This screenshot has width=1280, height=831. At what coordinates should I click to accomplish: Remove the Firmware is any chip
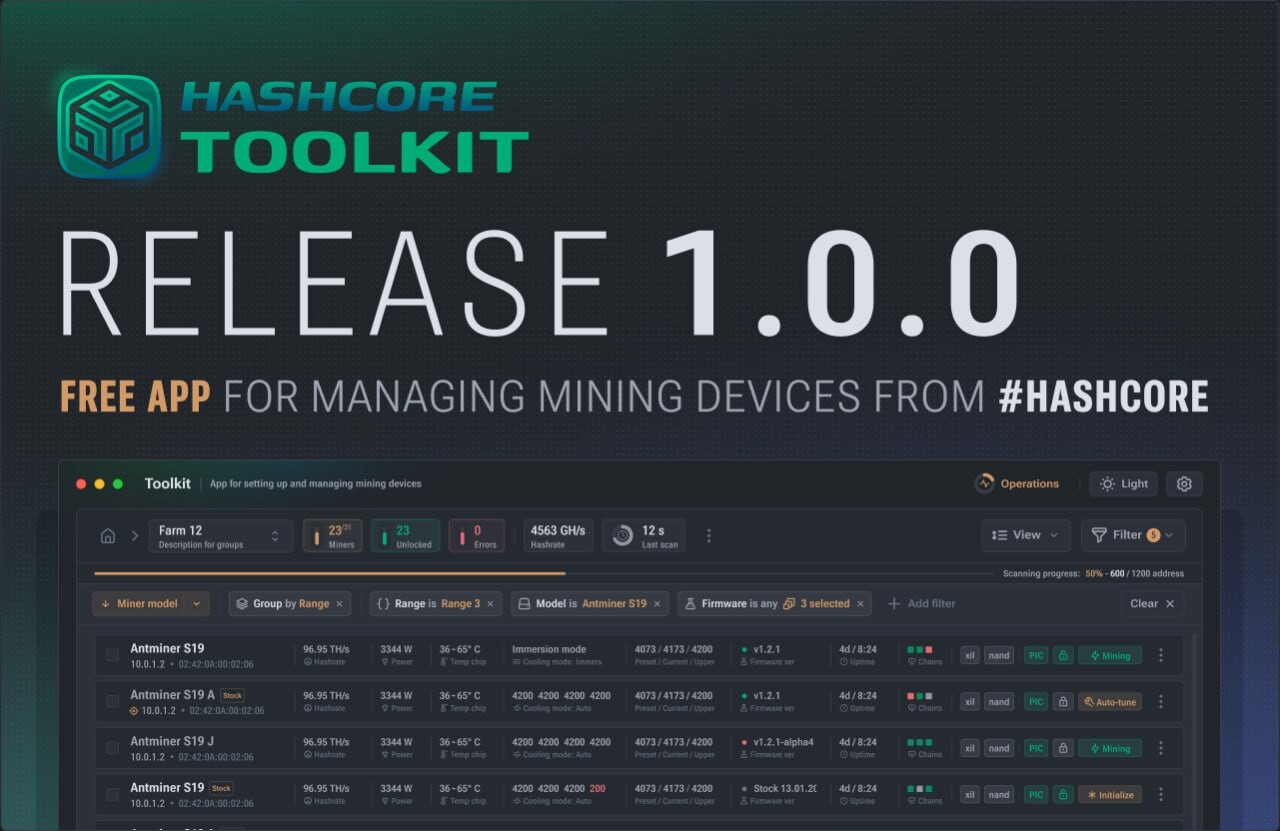pyautogui.click(x=861, y=604)
